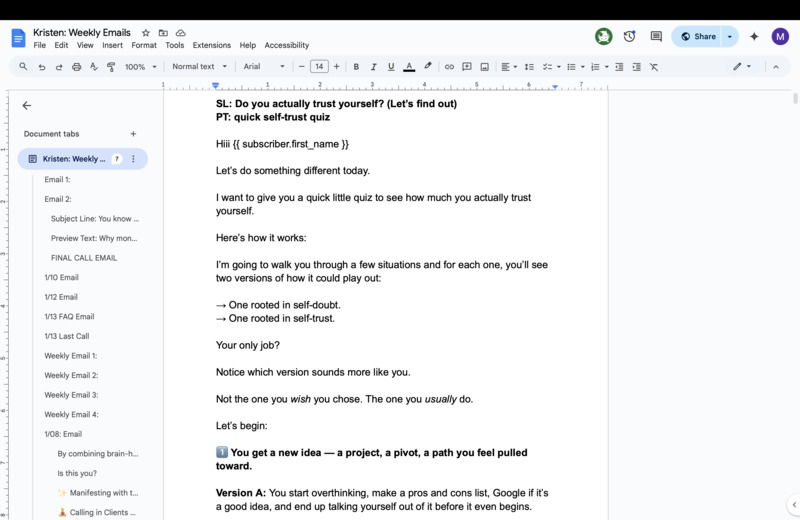Open the text alignment dropdown
The image size is (800, 520).
pyautogui.click(x=509, y=67)
